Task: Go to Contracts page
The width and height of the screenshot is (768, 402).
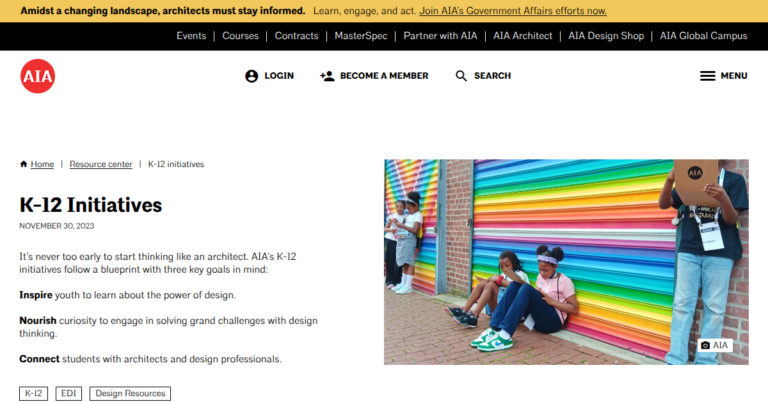Action: [x=296, y=36]
